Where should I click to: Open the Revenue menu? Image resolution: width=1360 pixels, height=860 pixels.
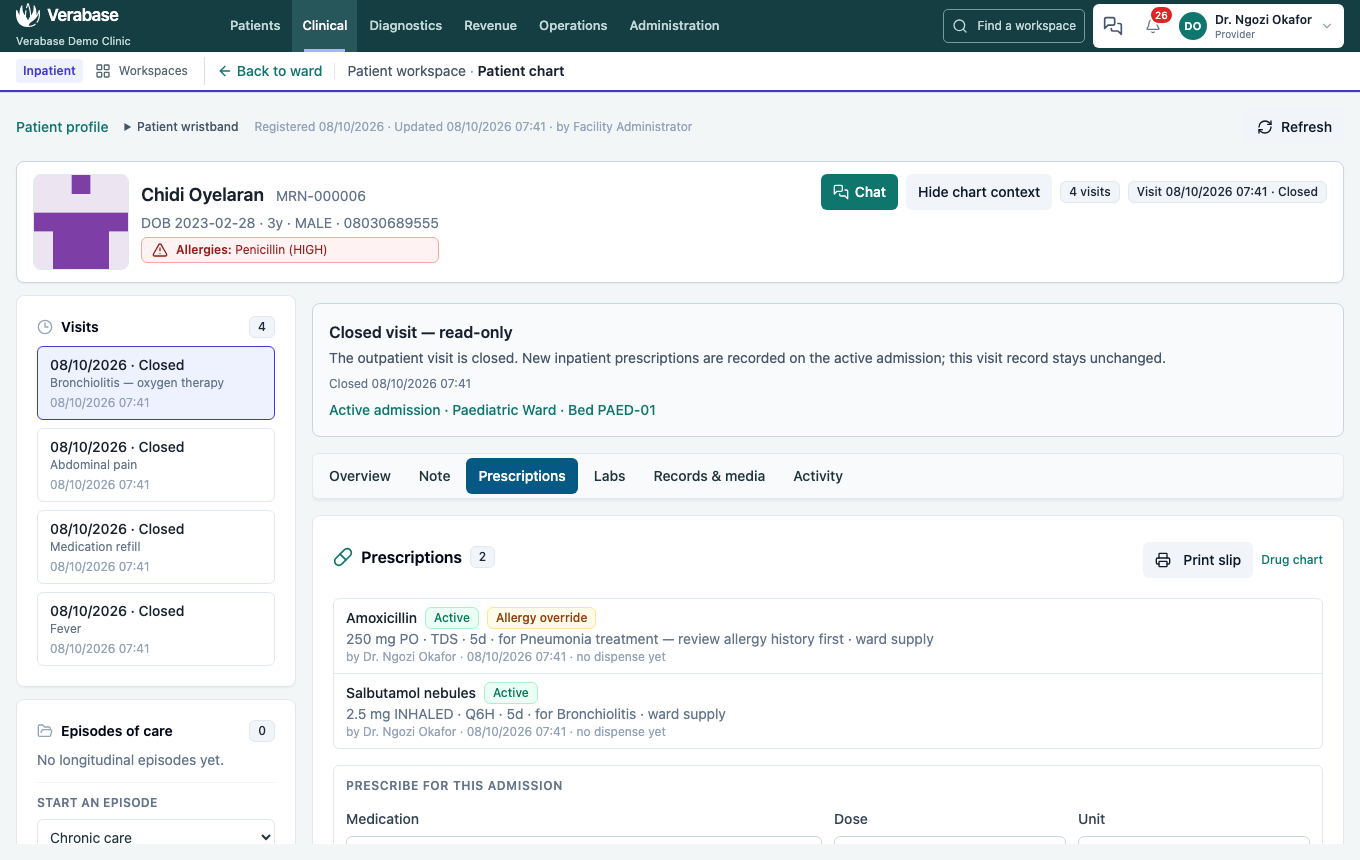point(490,26)
